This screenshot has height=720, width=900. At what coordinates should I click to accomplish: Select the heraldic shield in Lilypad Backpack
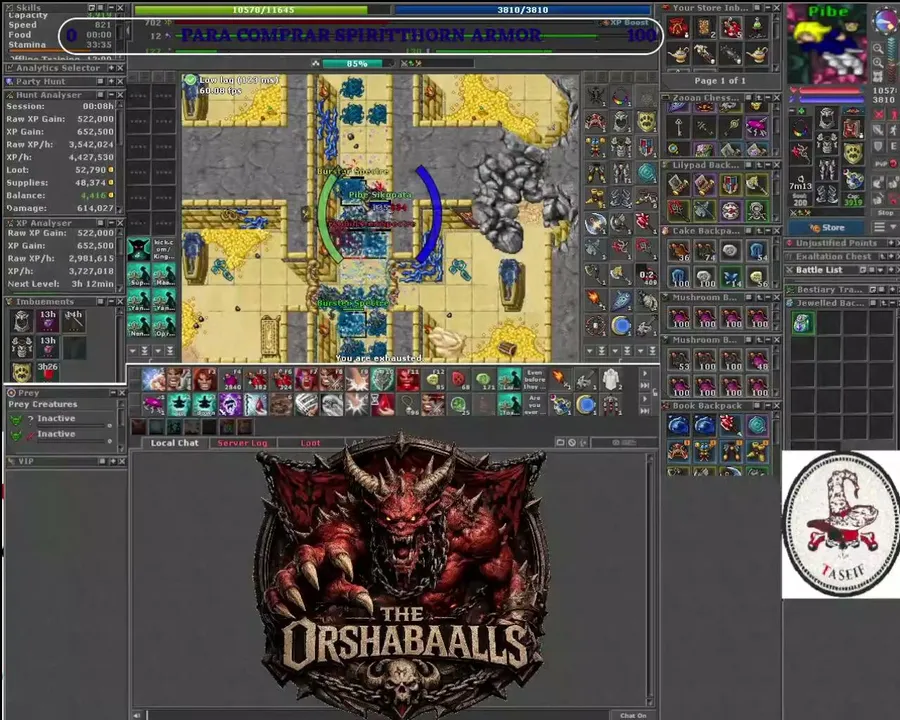point(731,185)
